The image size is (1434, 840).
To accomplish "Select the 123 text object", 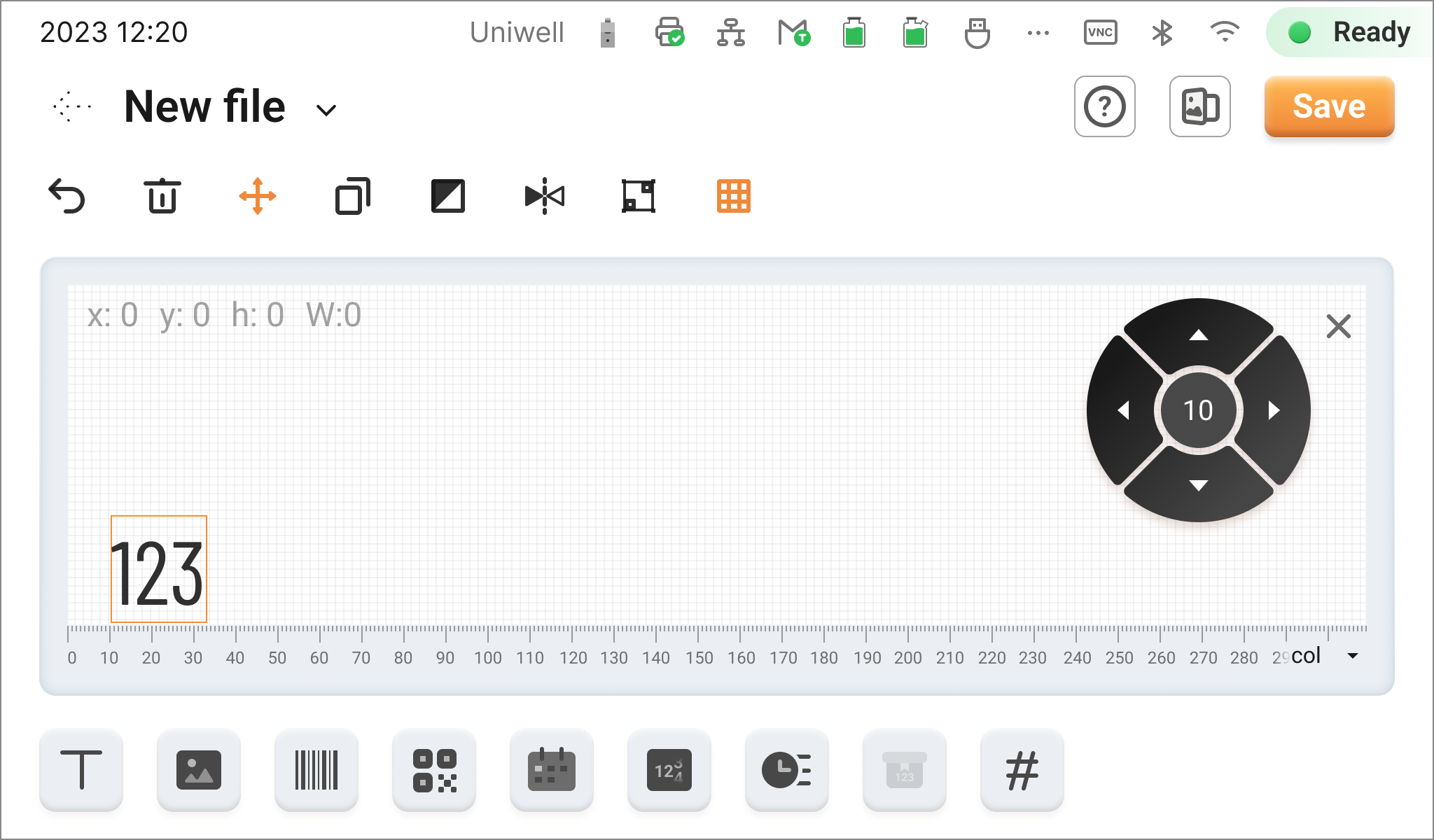I will click(159, 569).
